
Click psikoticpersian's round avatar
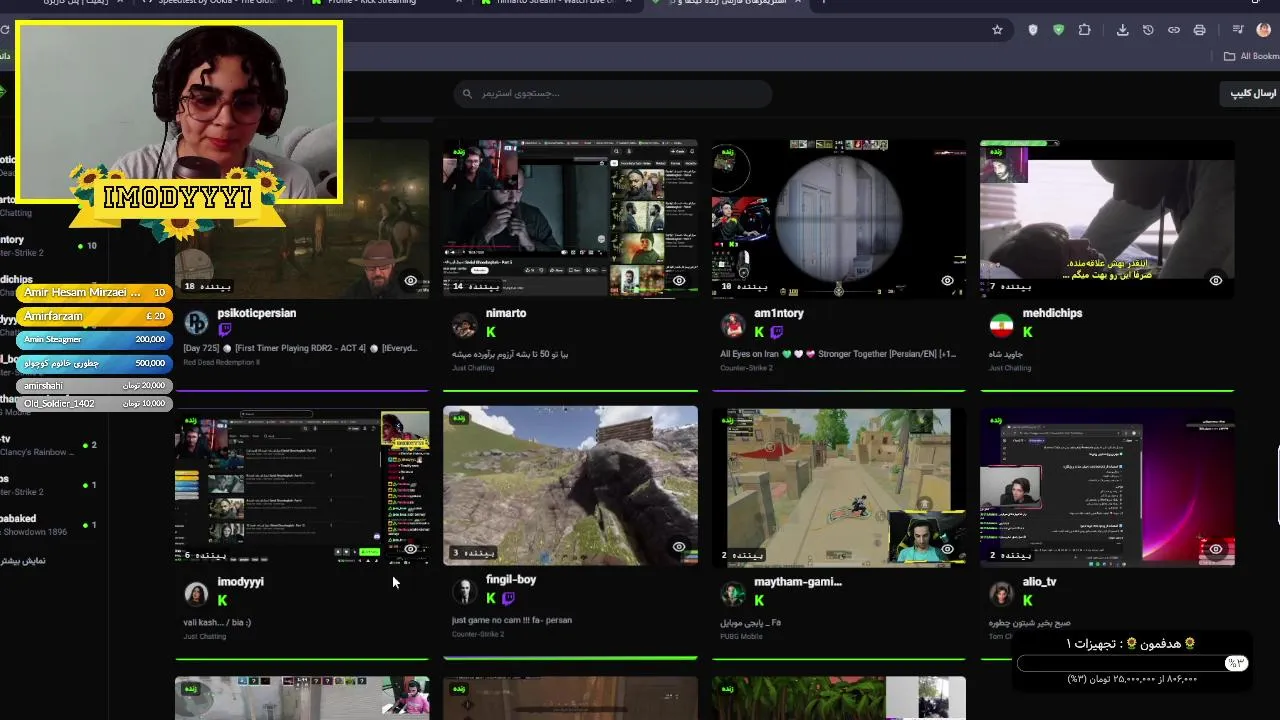point(196,323)
